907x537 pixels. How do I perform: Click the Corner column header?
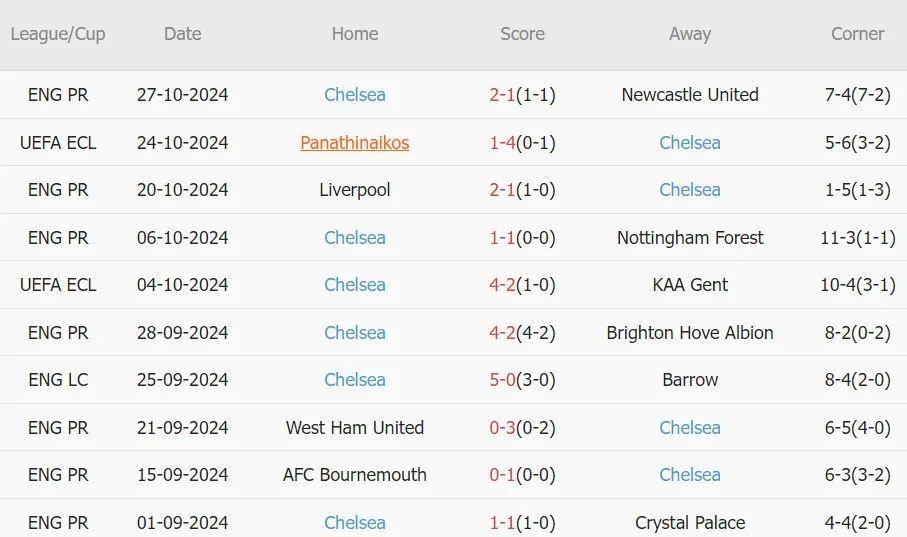pyautogui.click(x=857, y=34)
